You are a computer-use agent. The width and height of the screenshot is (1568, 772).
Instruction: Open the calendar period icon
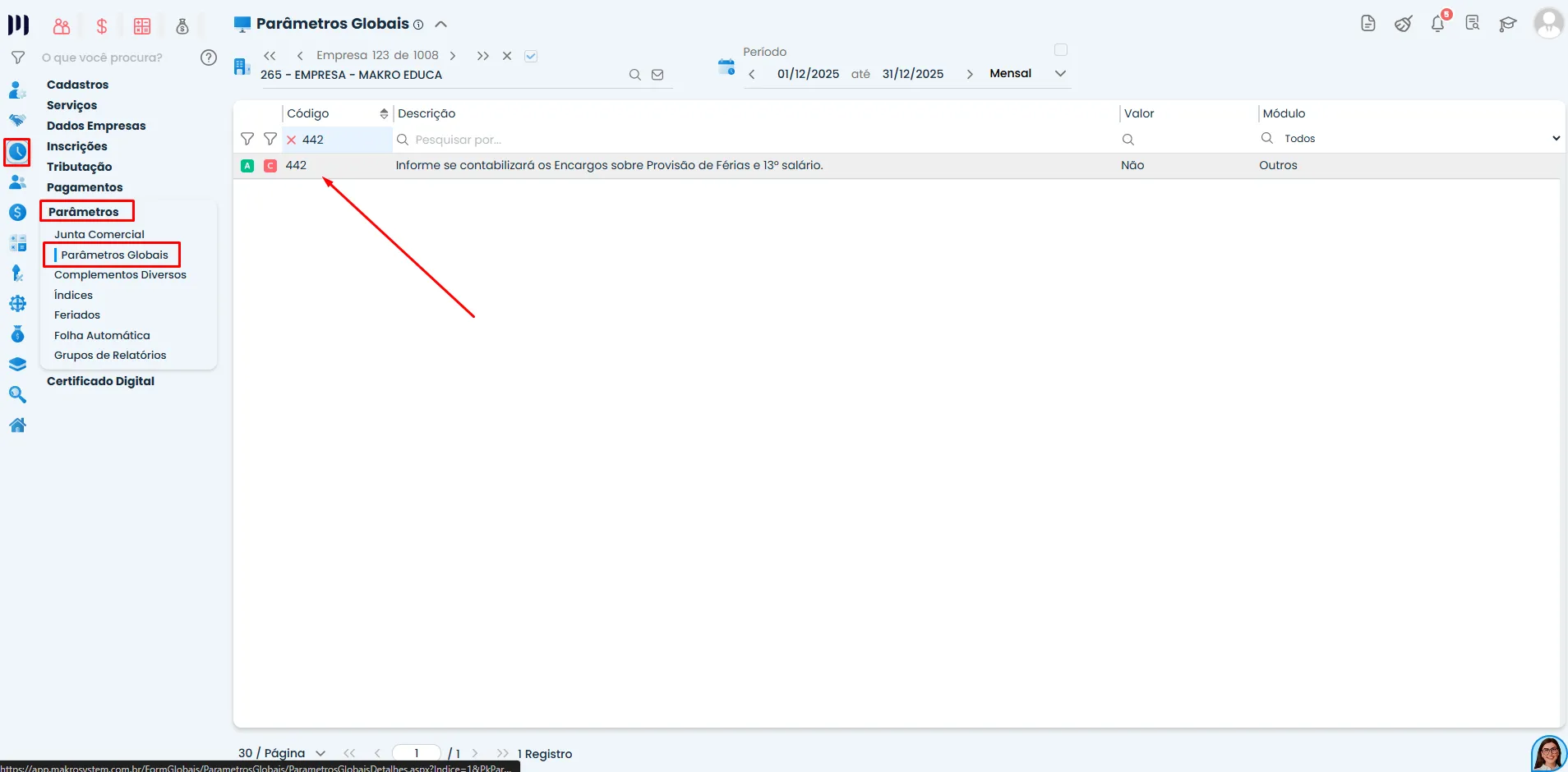pos(726,67)
